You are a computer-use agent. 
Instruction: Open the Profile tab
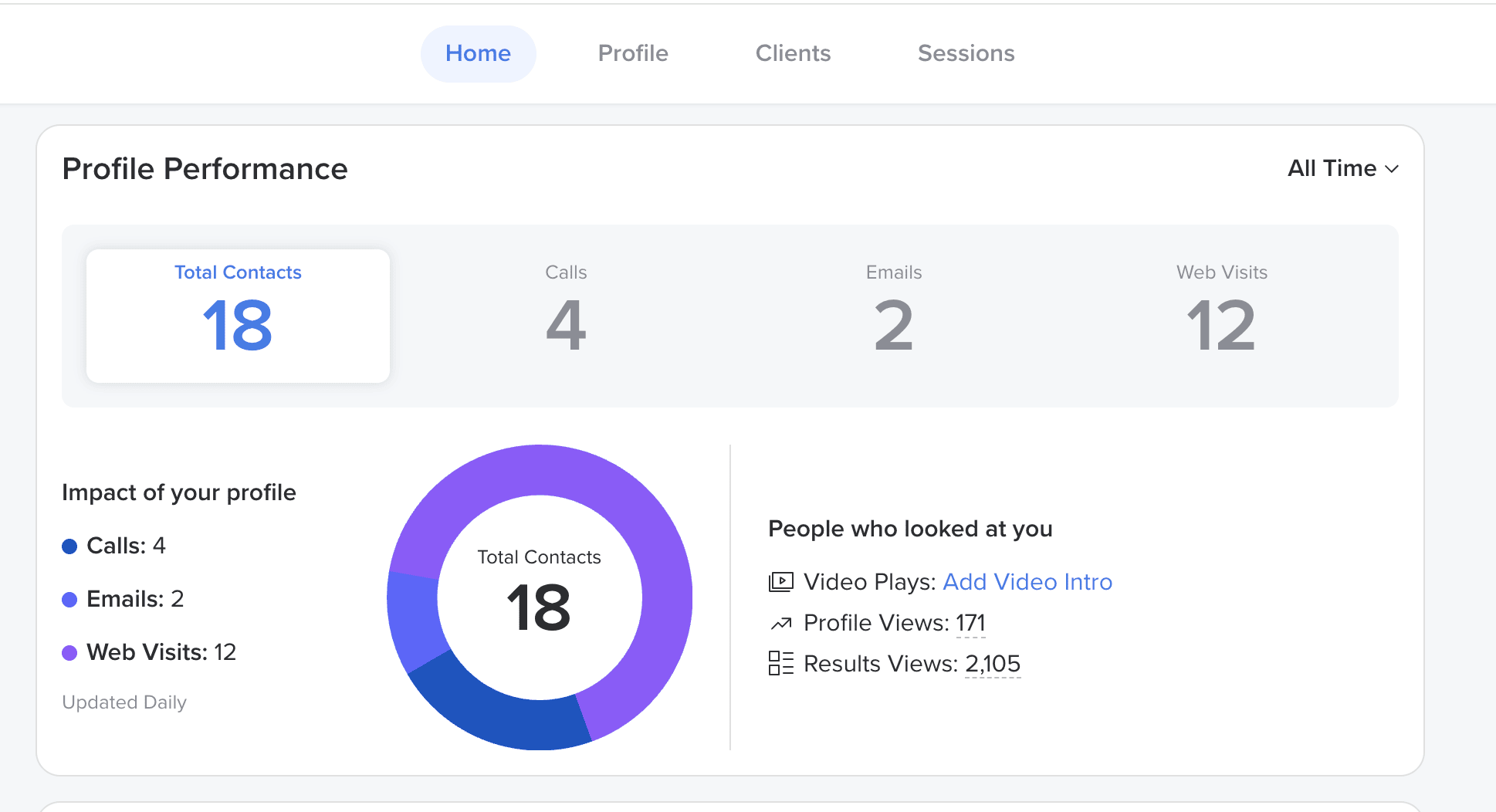633,53
